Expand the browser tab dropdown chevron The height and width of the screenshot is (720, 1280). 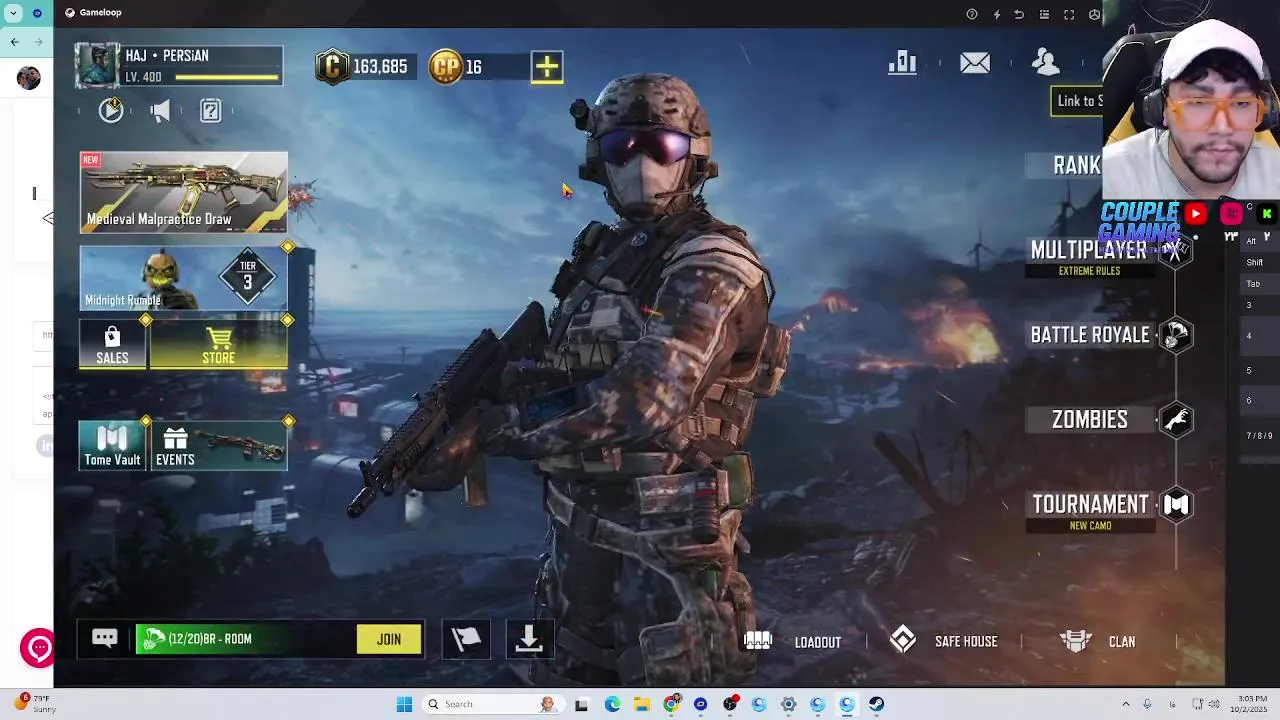tap(13, 13)
